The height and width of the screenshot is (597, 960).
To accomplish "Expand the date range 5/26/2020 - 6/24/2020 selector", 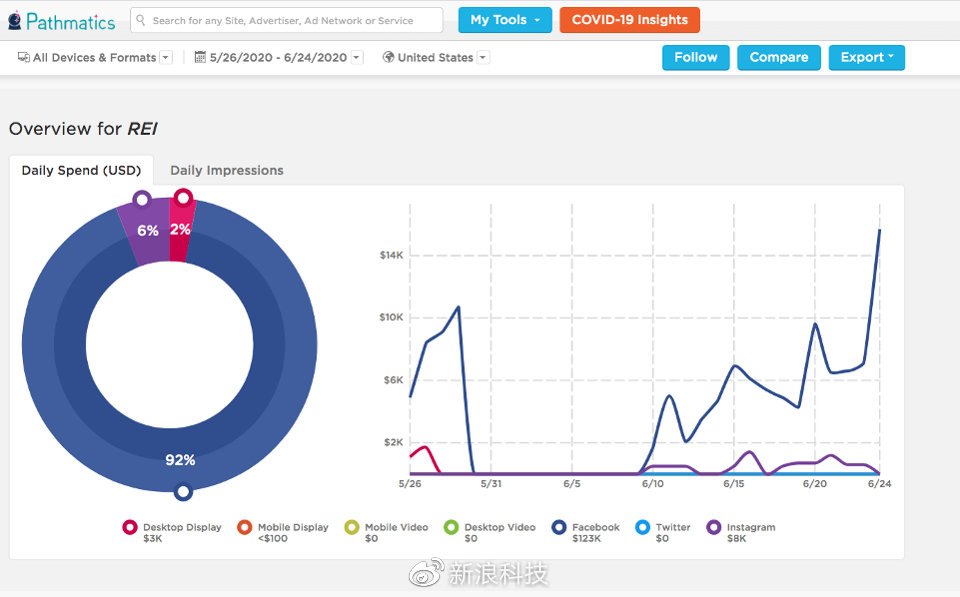I will click(357, 58).
